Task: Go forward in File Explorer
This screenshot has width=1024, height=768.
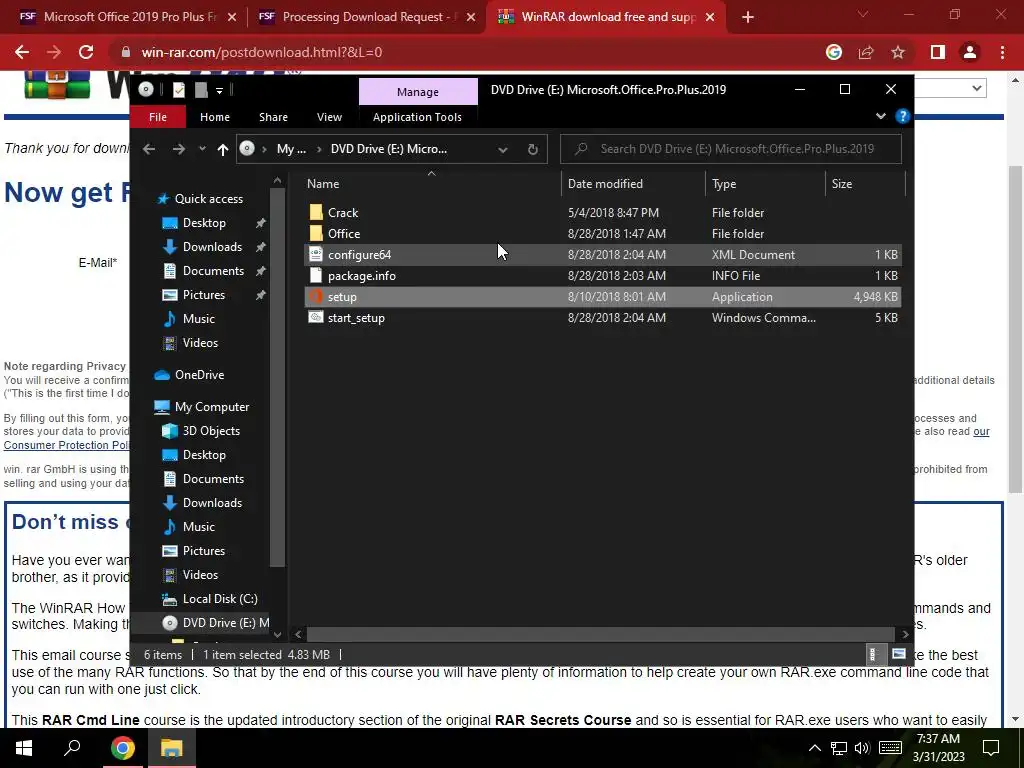Action: coord(178,149)
